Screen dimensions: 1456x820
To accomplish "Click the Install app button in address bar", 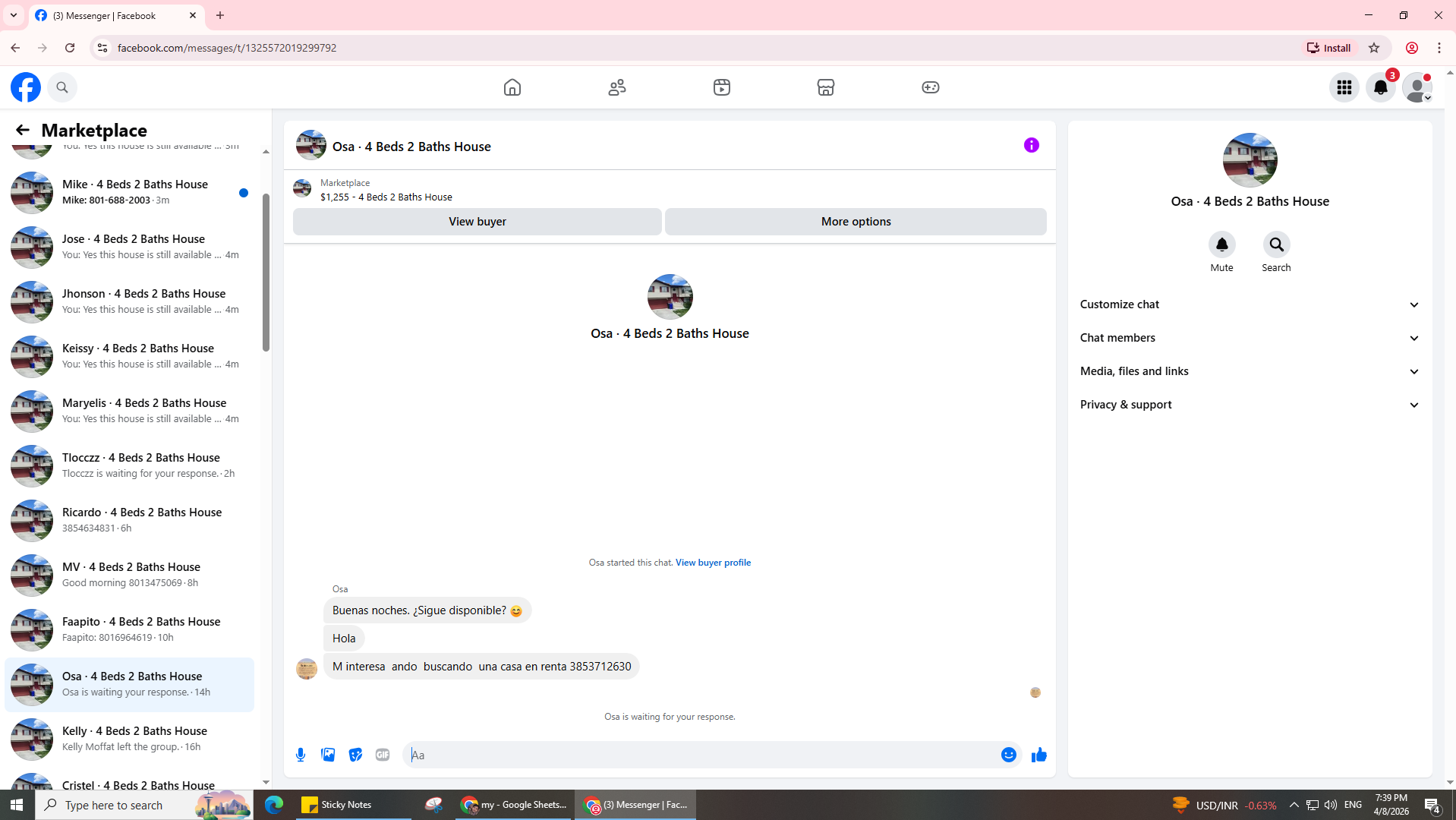I will click(x=1329, y=48).
